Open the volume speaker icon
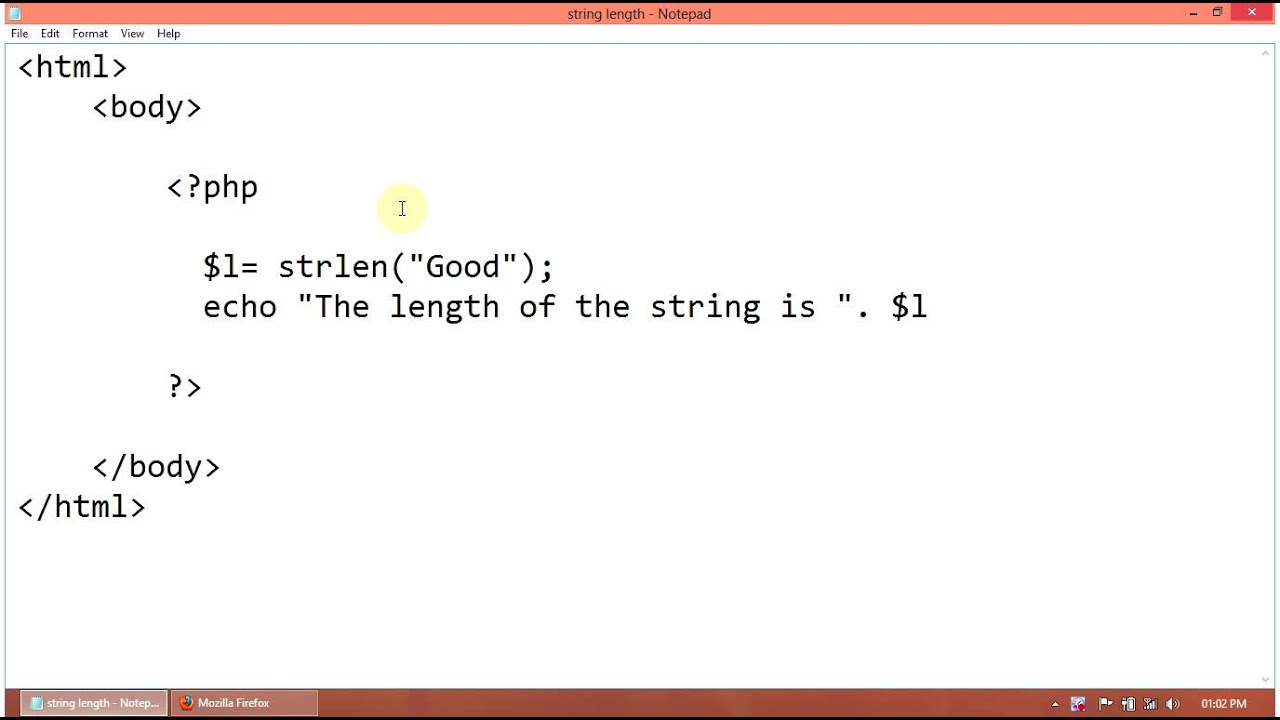Viewport: 1280px width, 720px height. point(1172,704)
